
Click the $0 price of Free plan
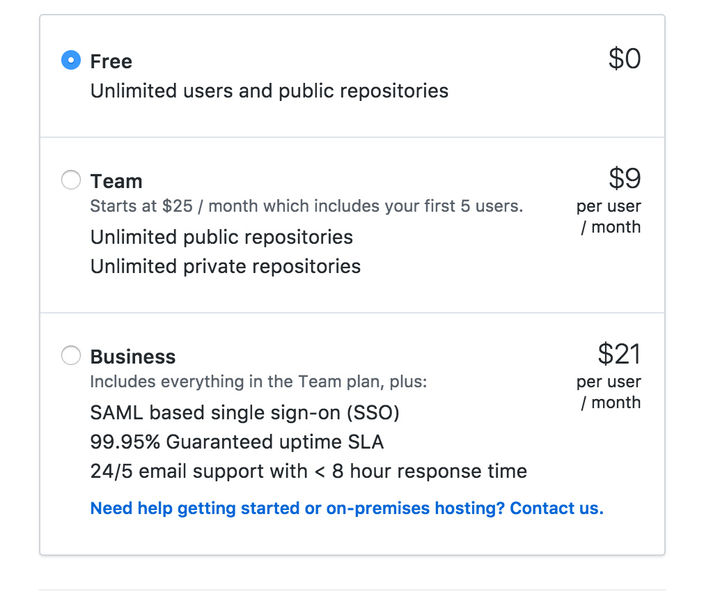(624, 59)
